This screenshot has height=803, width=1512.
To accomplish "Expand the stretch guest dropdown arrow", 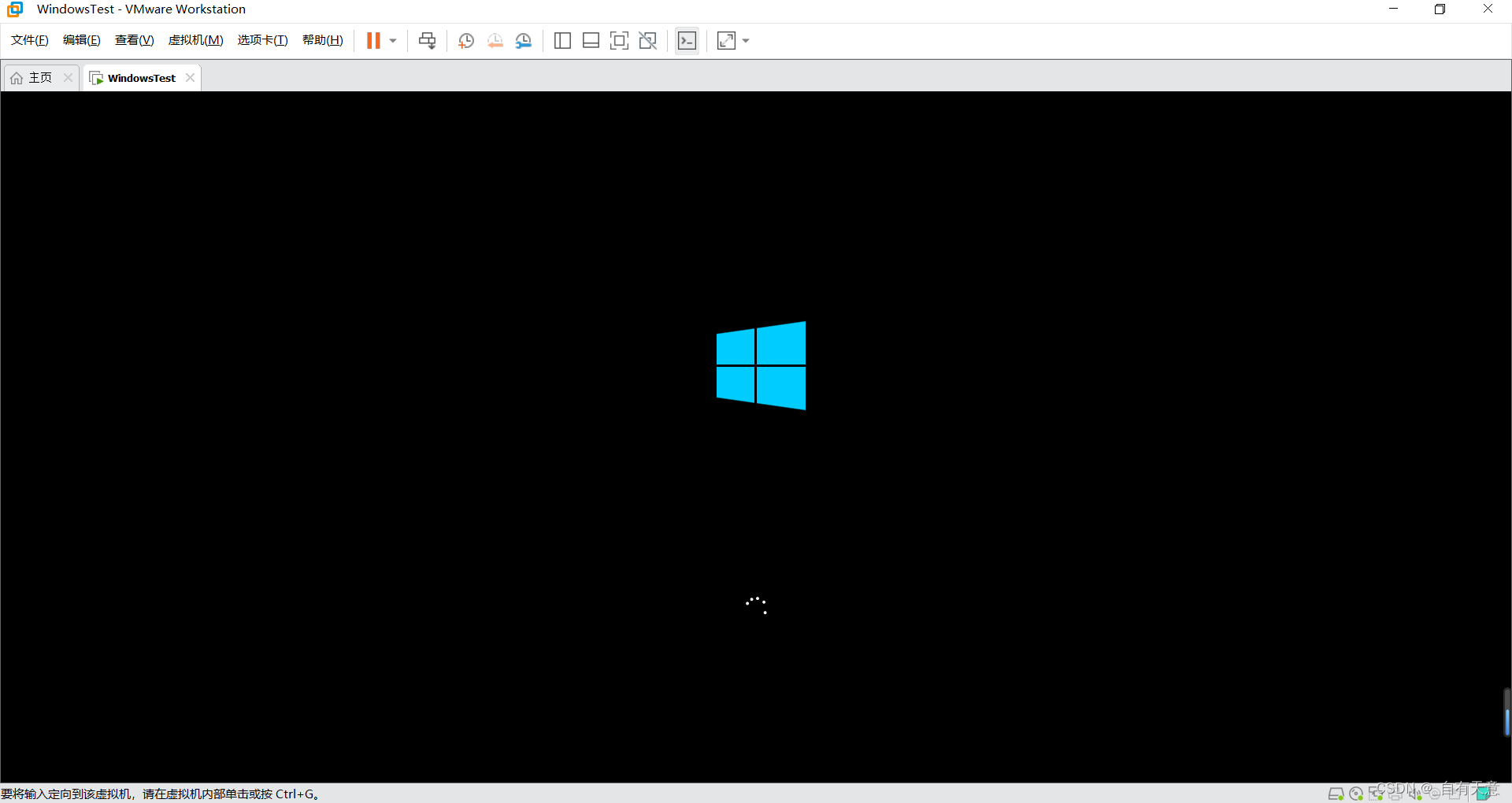I will tap(746, 41).
